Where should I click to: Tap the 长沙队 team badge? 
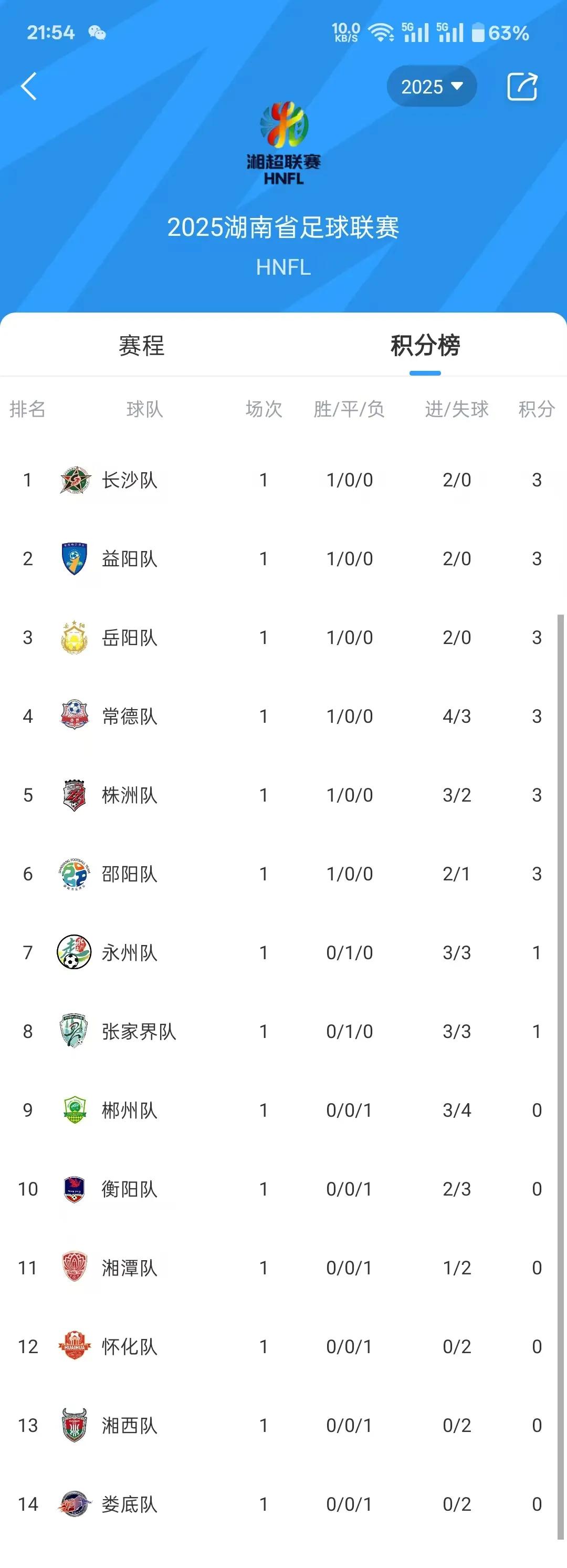(75, 480)
